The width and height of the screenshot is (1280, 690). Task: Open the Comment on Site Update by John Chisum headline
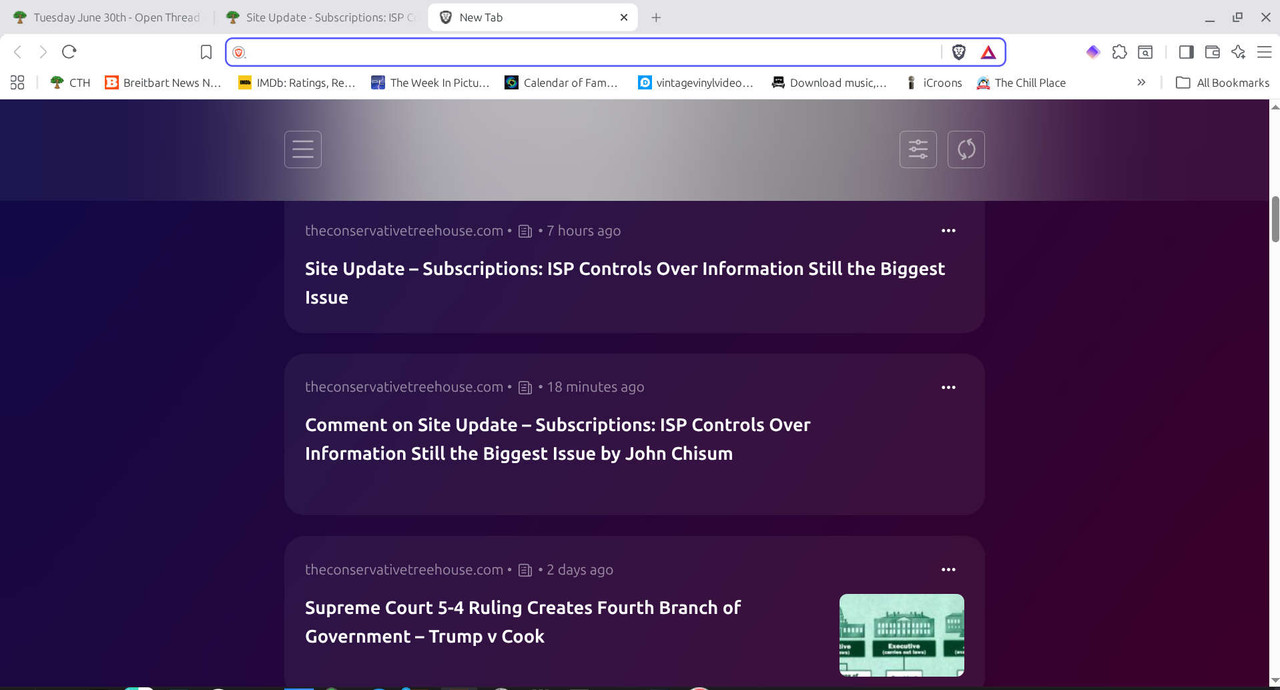(x=558, y=439)
